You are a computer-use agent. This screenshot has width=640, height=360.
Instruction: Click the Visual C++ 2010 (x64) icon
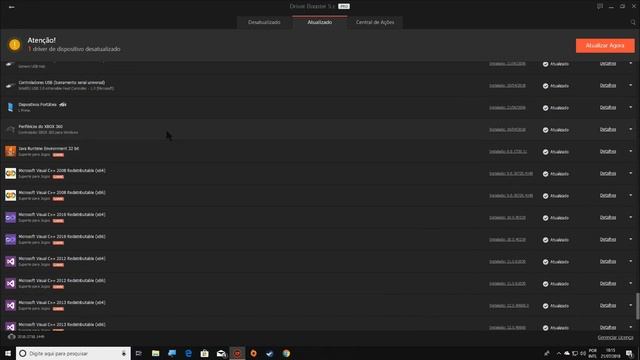(x=10, y=218)
